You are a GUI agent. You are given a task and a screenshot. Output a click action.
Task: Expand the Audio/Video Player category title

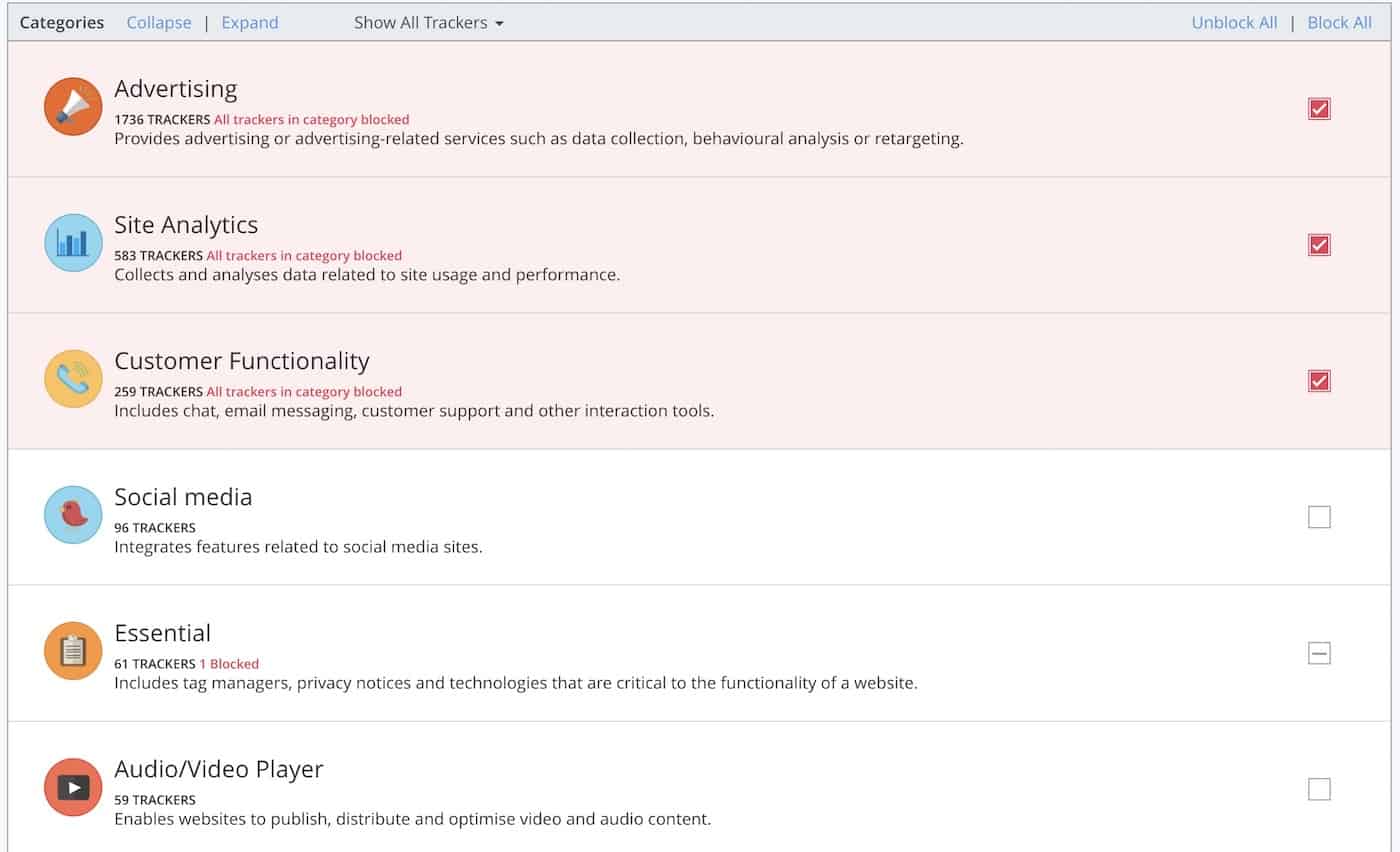coord(219,769)
